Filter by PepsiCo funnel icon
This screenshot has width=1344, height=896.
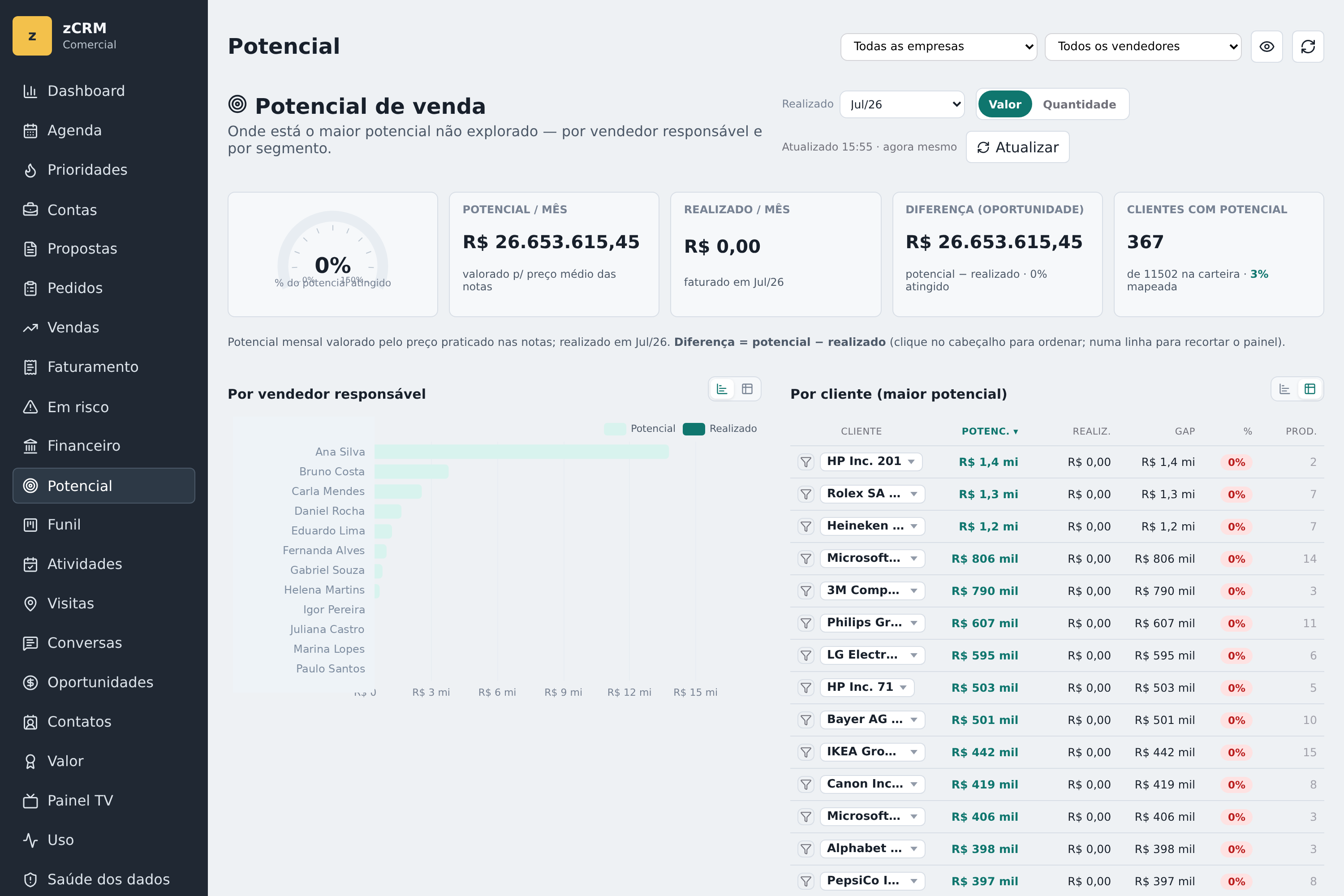(x=806, y=882)
